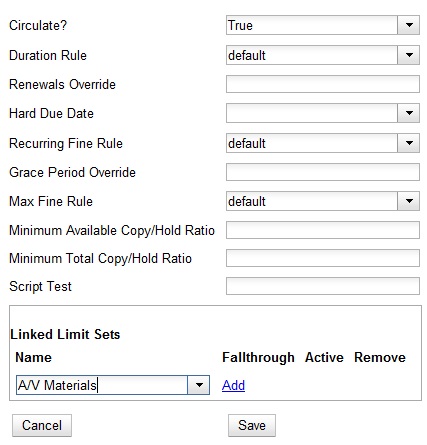Click the Script Test label
This screenshot has height=445, width=427.
coord(40,287)
